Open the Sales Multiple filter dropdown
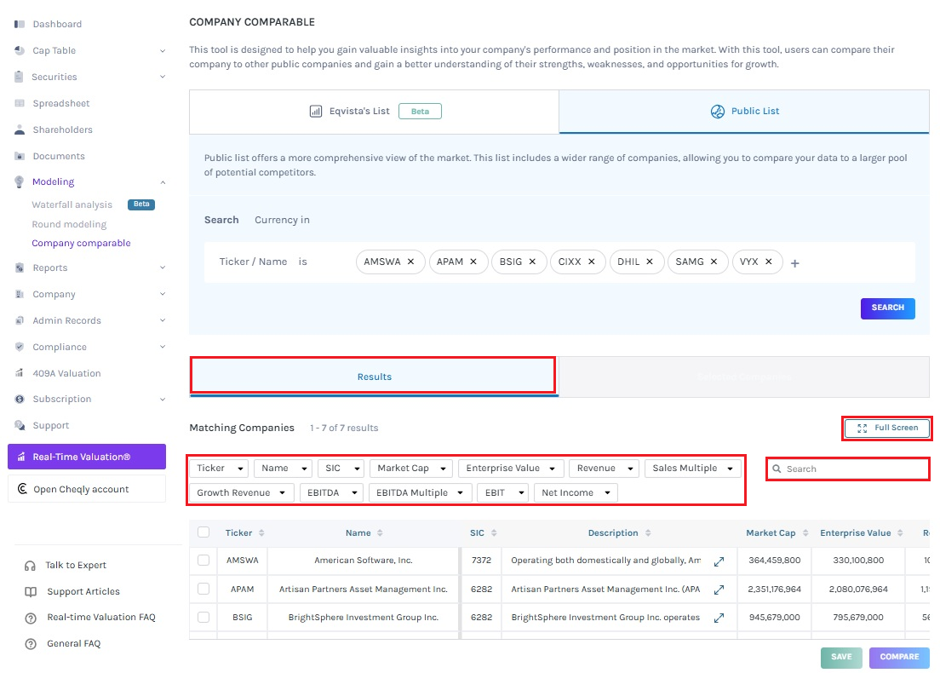This screenshot has height=673, width=940. [692, 468]
